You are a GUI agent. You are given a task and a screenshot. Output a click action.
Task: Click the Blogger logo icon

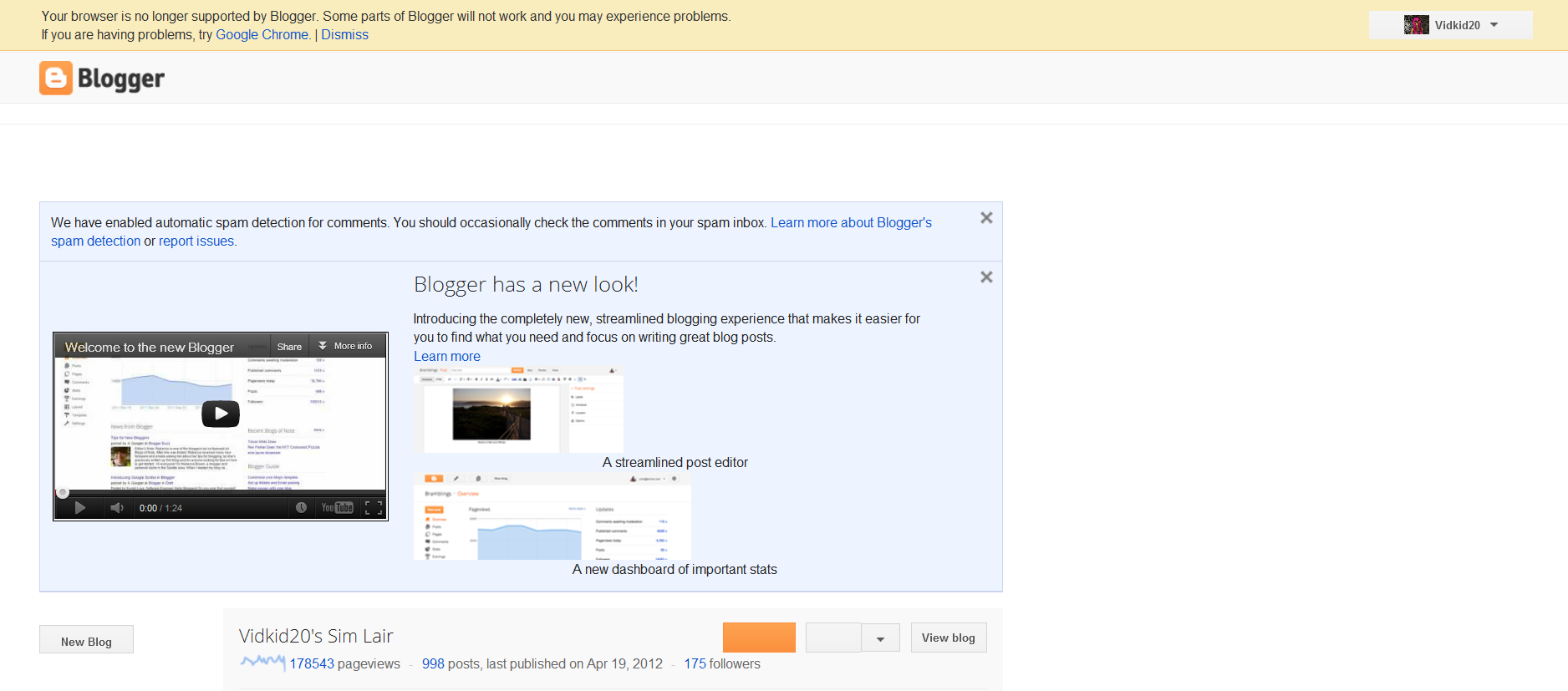(56, 78)
